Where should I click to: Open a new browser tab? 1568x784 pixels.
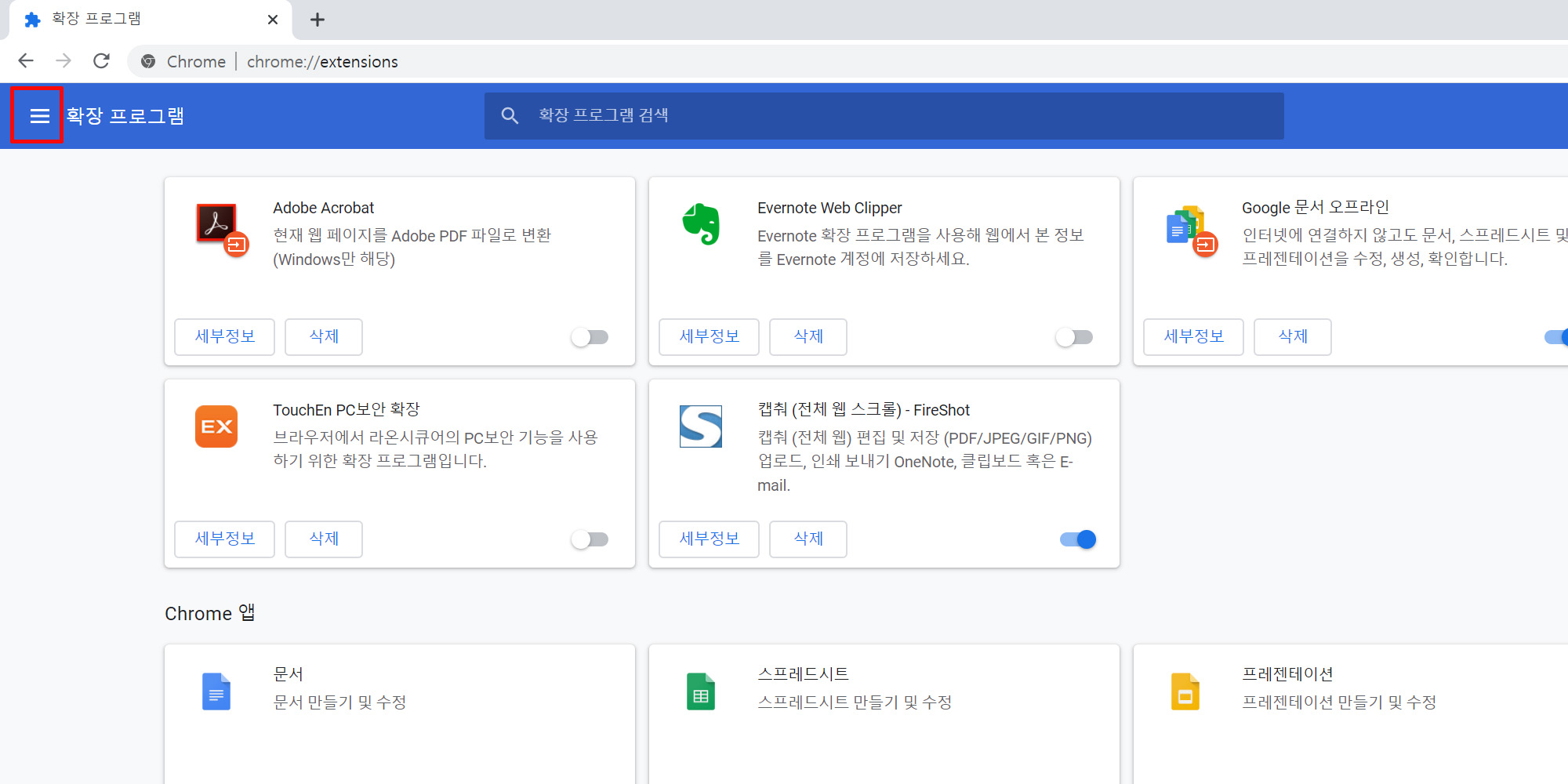(317, 20)
